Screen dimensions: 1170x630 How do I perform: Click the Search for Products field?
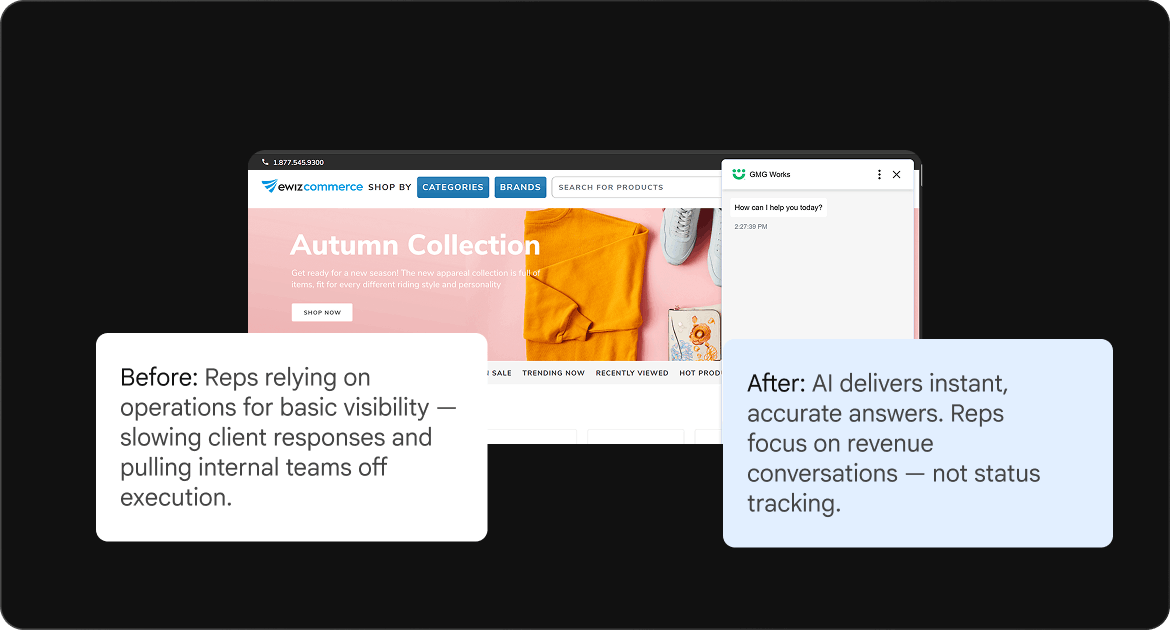(x=636, y=187)
